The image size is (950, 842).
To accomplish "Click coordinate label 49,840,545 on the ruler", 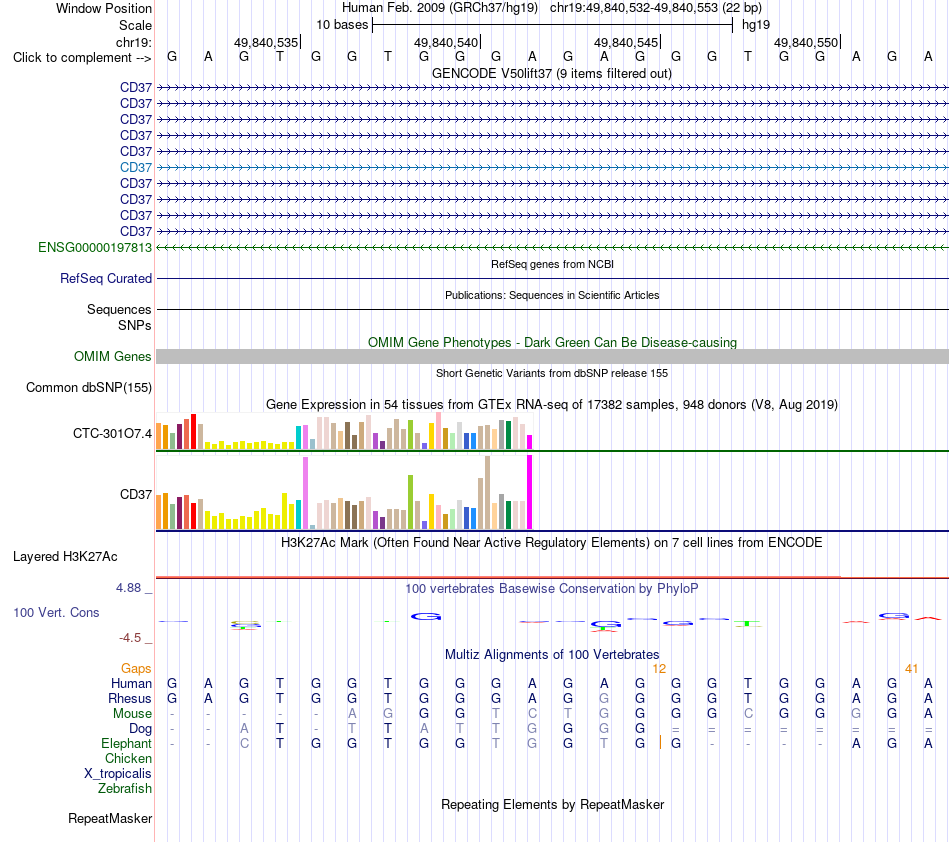I will (x=626, y=42).
